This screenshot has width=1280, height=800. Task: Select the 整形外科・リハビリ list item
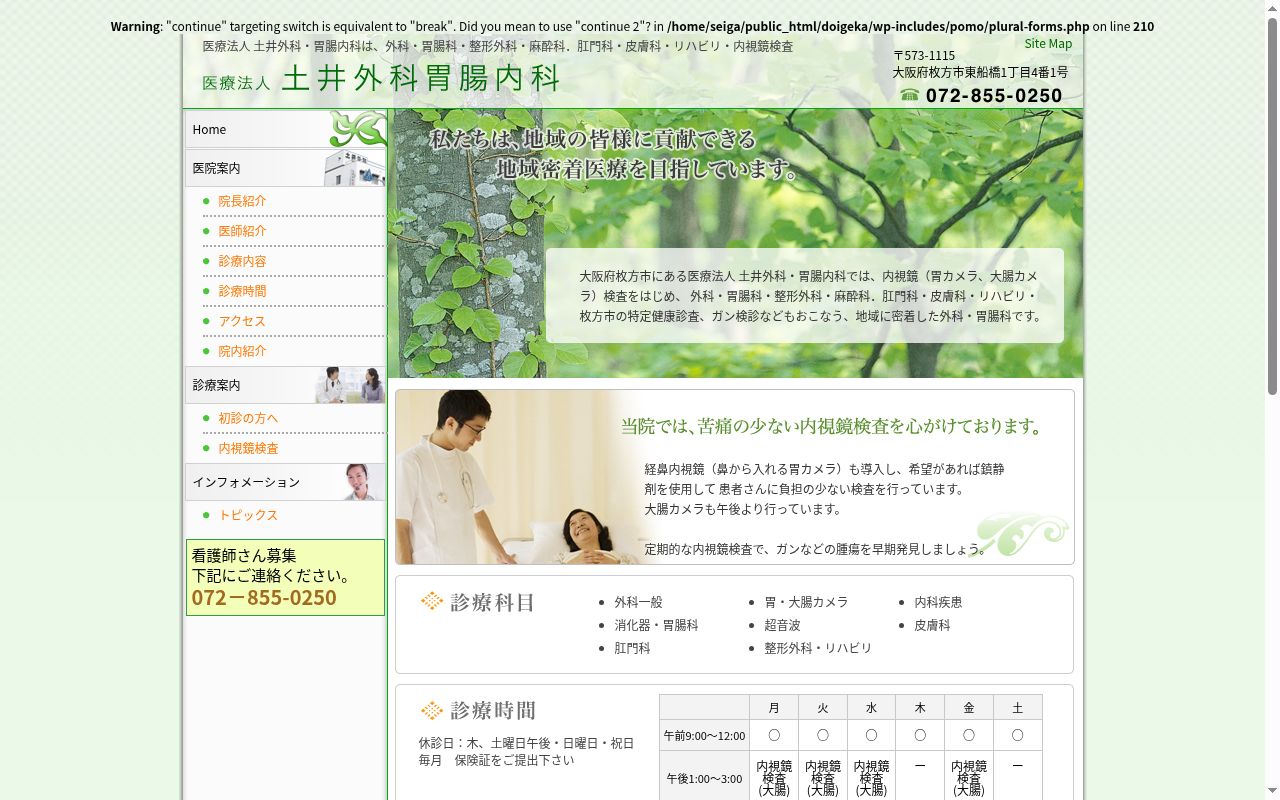[x=818, y=648]
